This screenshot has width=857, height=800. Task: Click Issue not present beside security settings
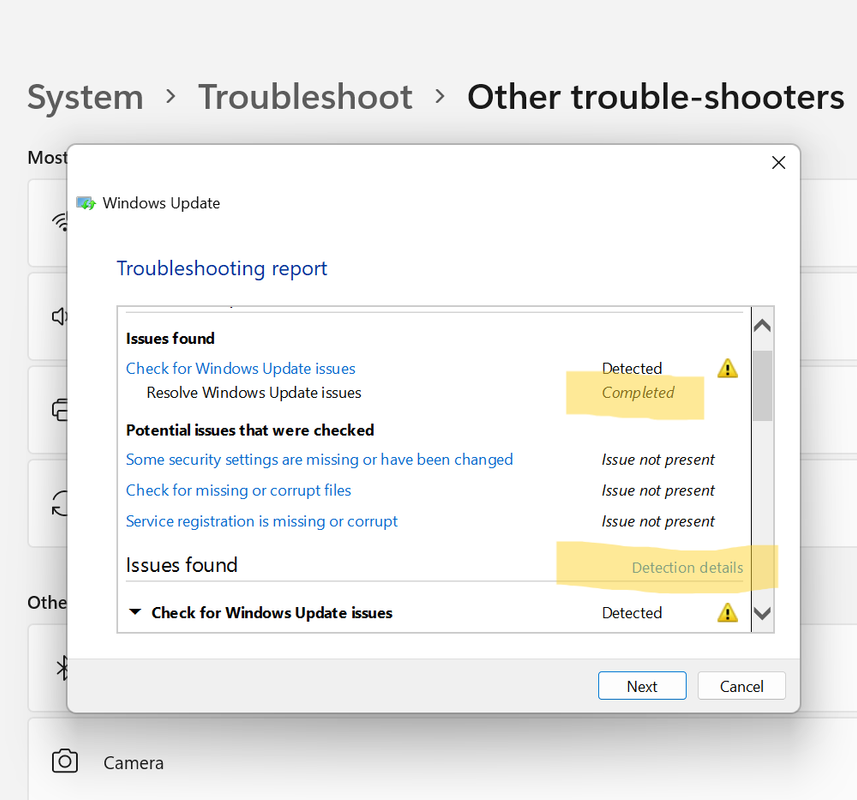tap(658, 460)
